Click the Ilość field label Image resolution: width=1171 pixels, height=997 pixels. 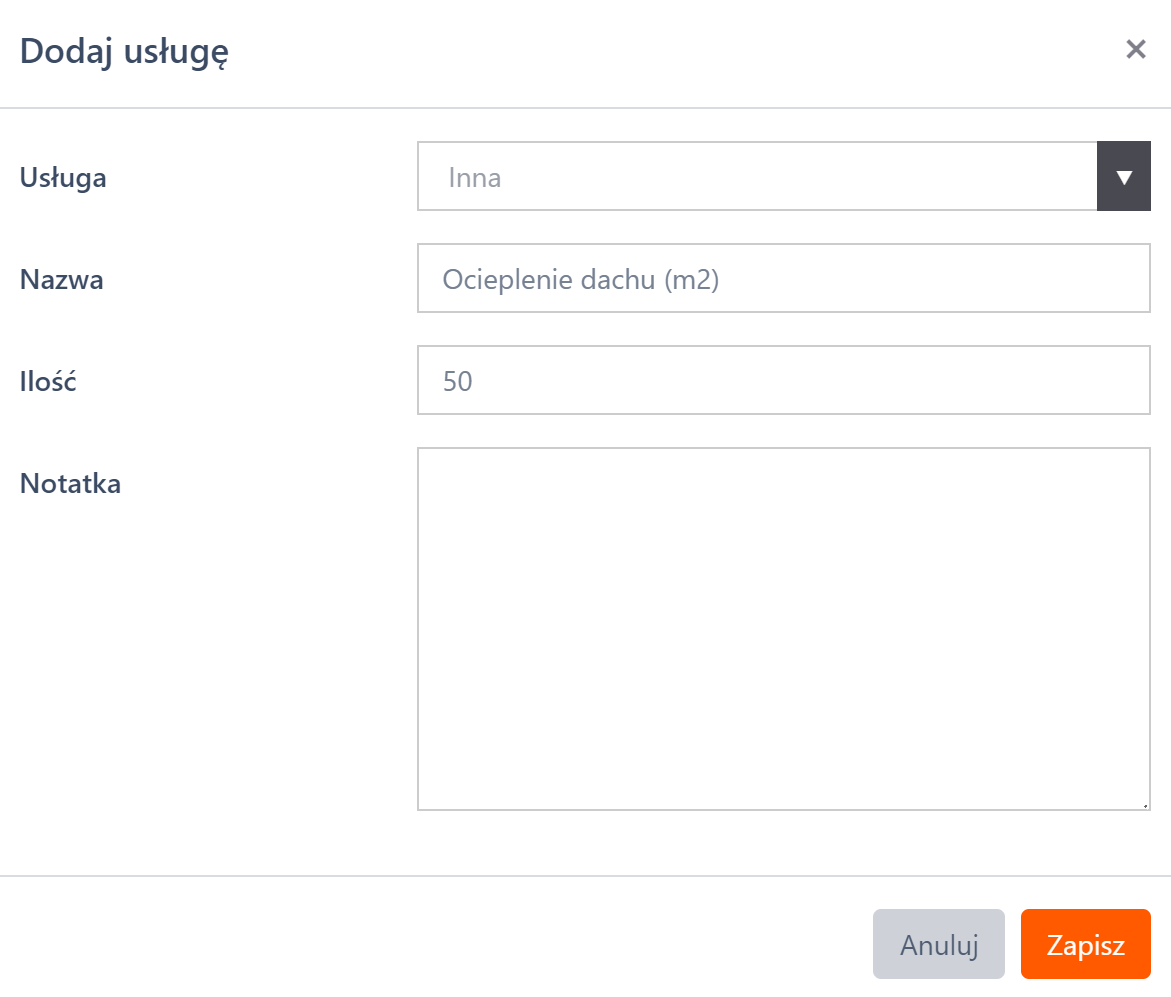(x=48, y=382)
